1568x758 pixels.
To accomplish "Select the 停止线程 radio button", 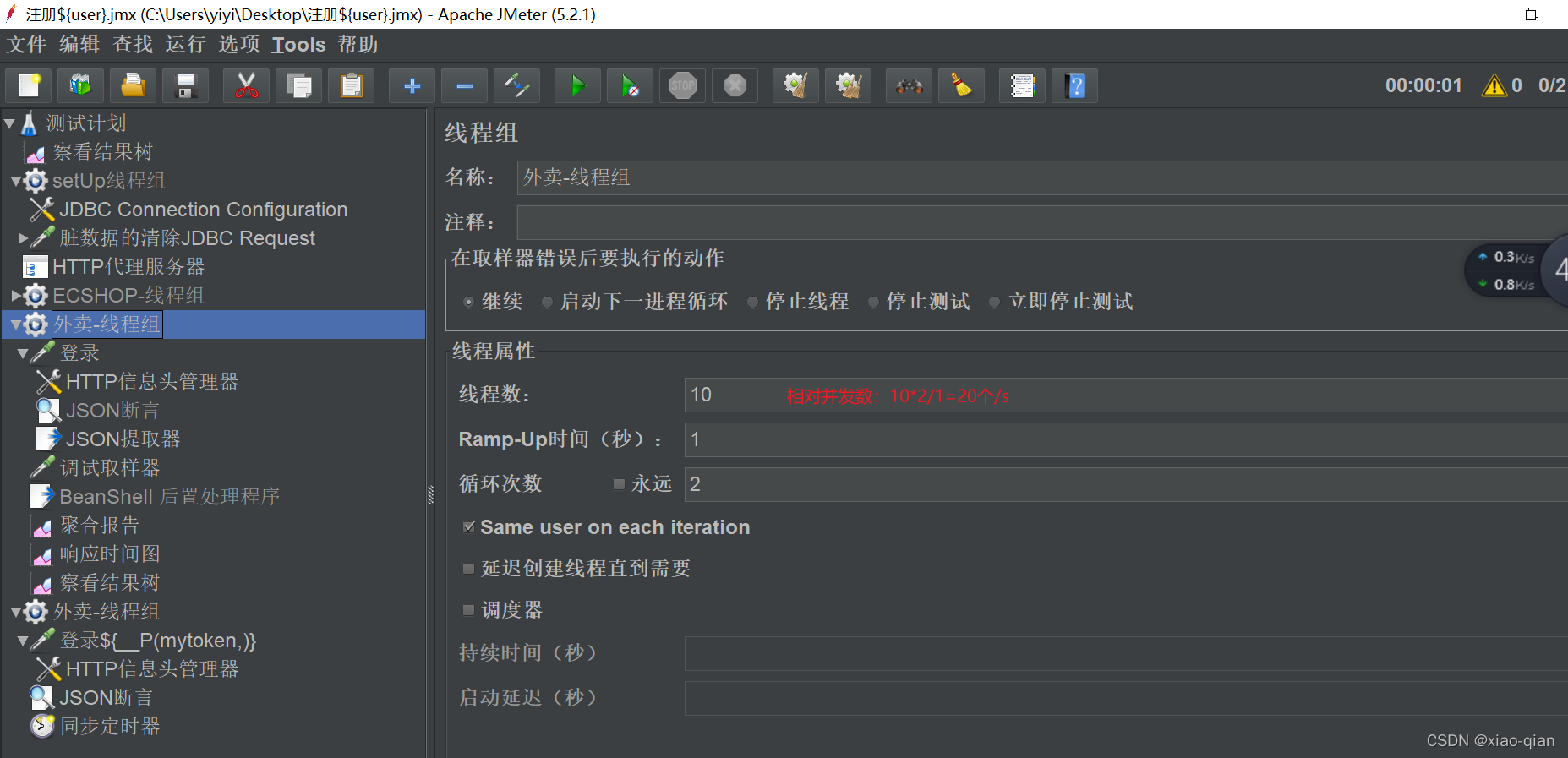I will click(x=752, y=302).
